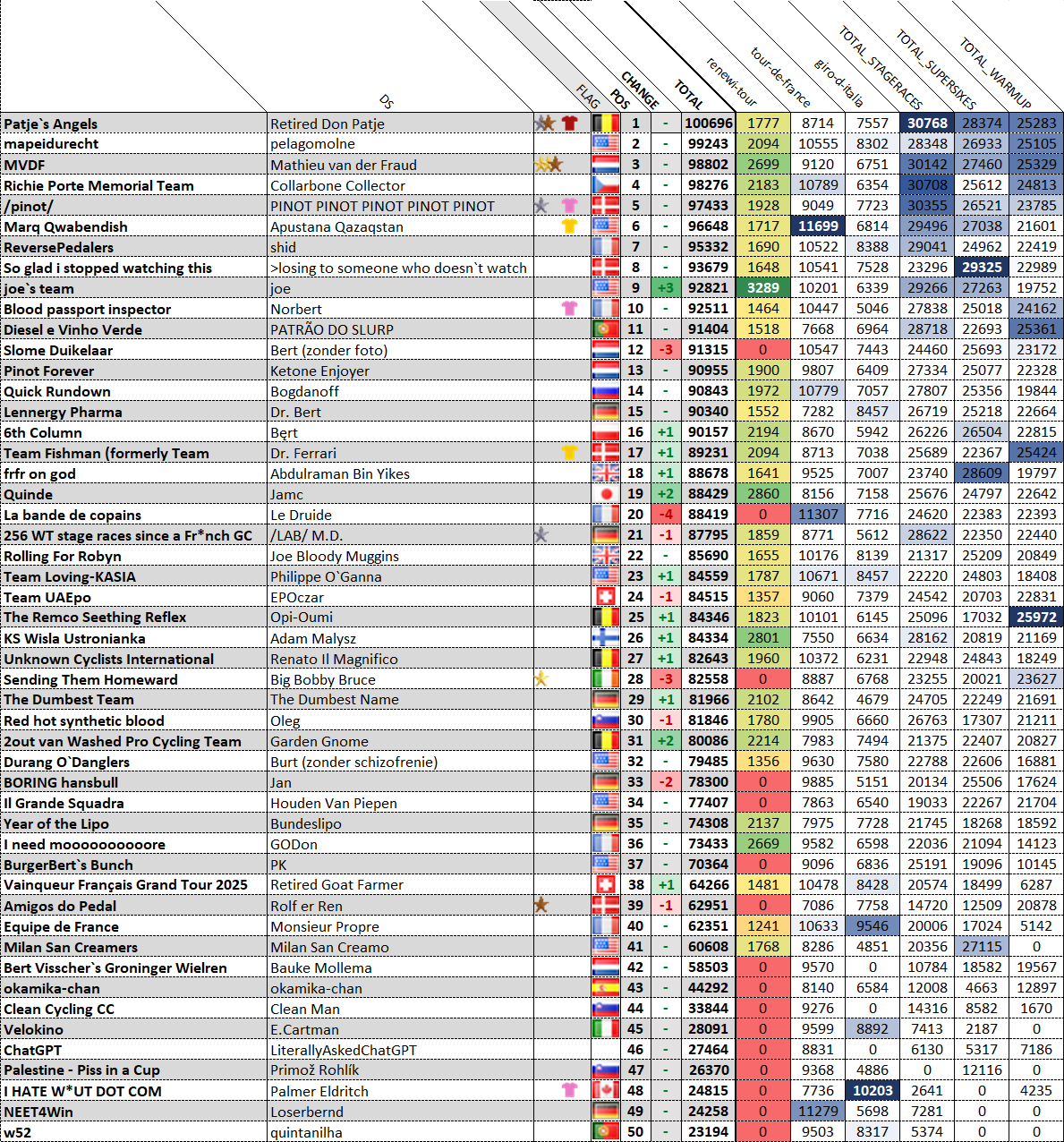
Task: Click the Japan flag in Quinde's row
Action: point(606,494)
